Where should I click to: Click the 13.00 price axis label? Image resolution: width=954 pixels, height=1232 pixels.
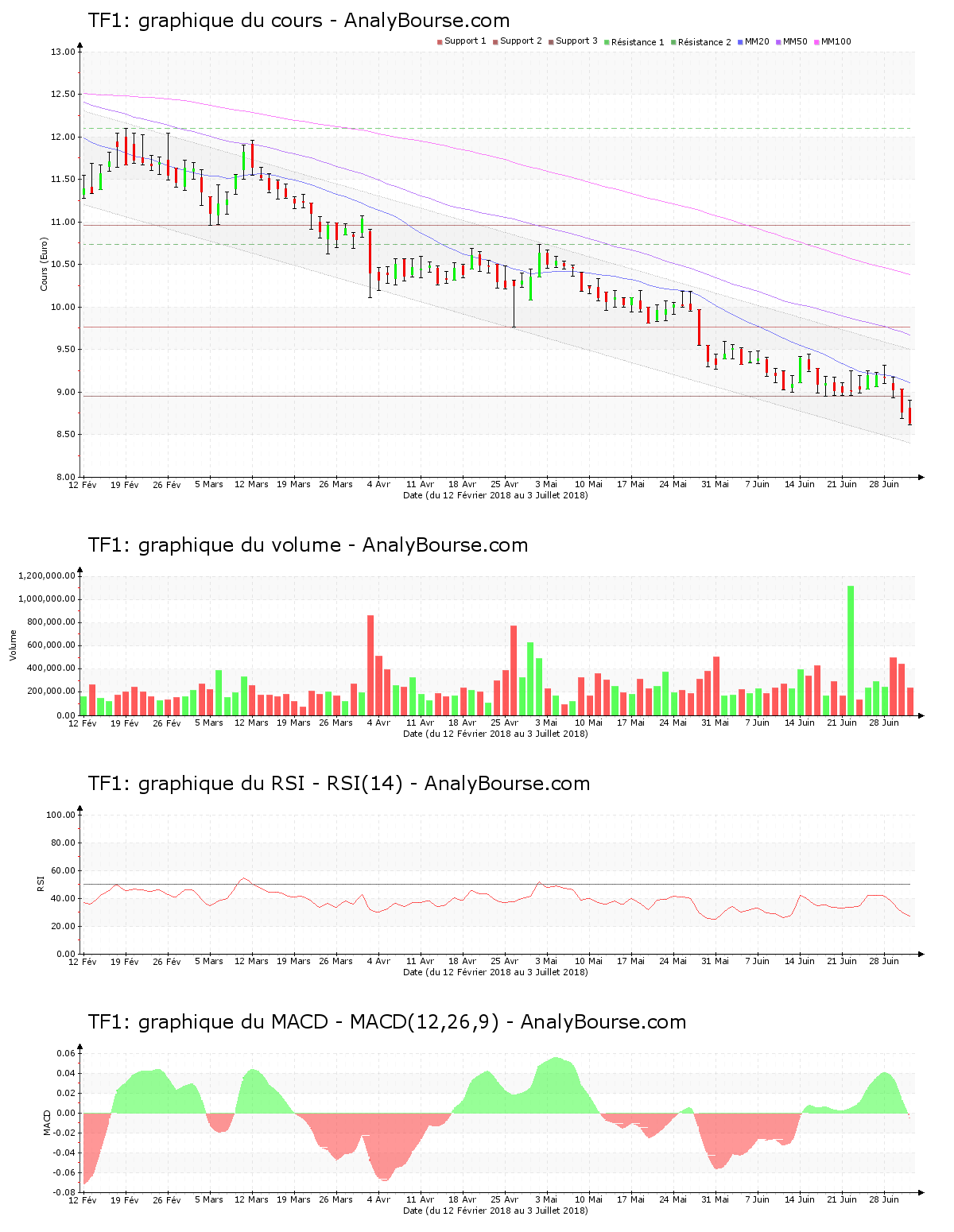coord(63,52)
